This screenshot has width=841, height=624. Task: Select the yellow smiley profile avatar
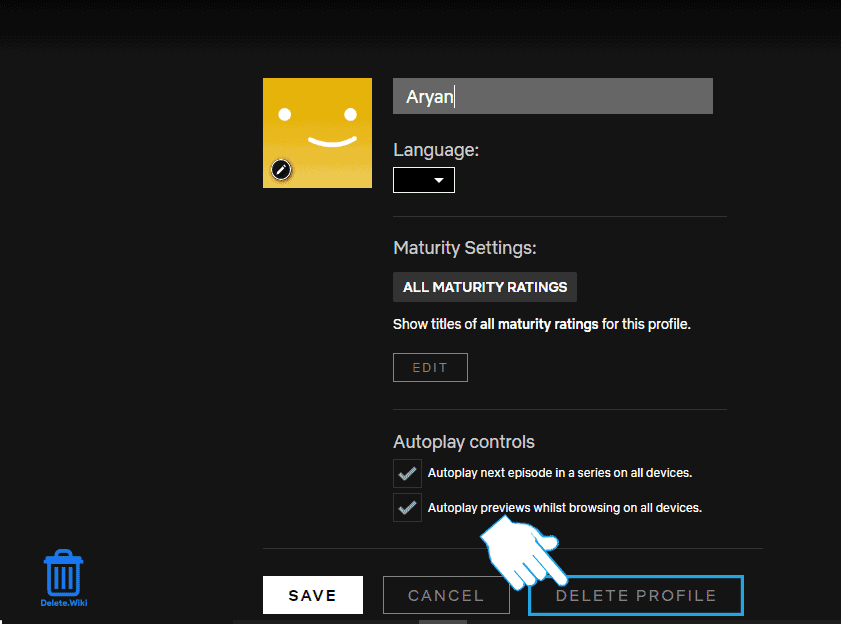[x=317, y=125]
